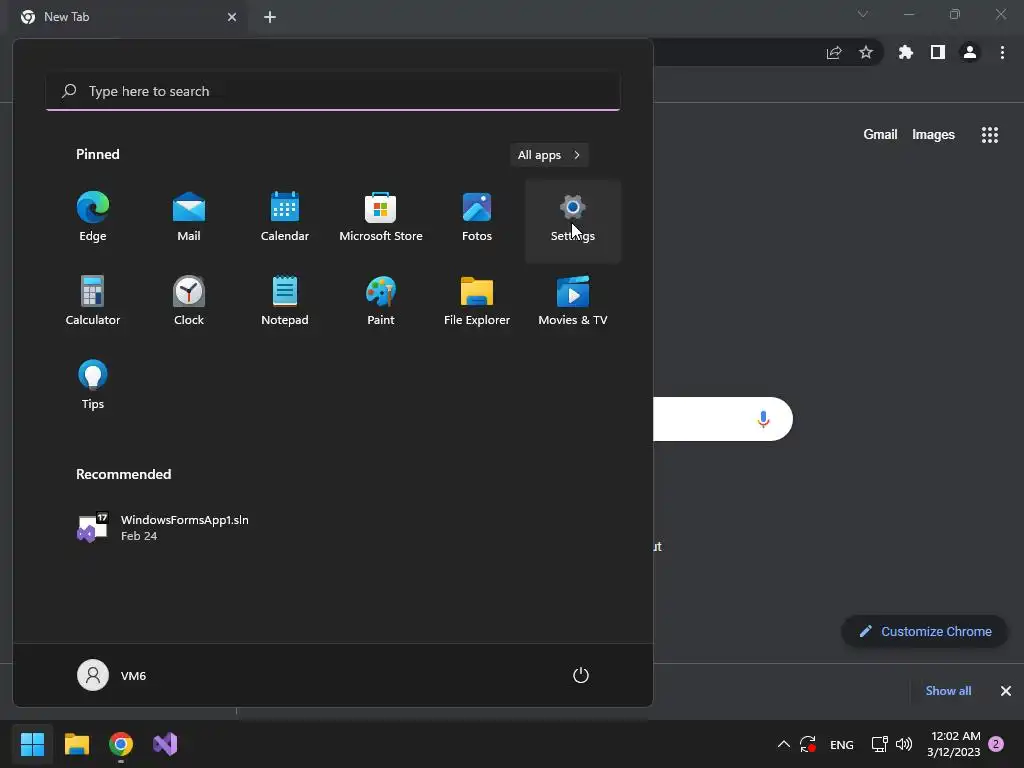
Task: Open pinned File Explorer in Start menu
Action: point(477,302)
